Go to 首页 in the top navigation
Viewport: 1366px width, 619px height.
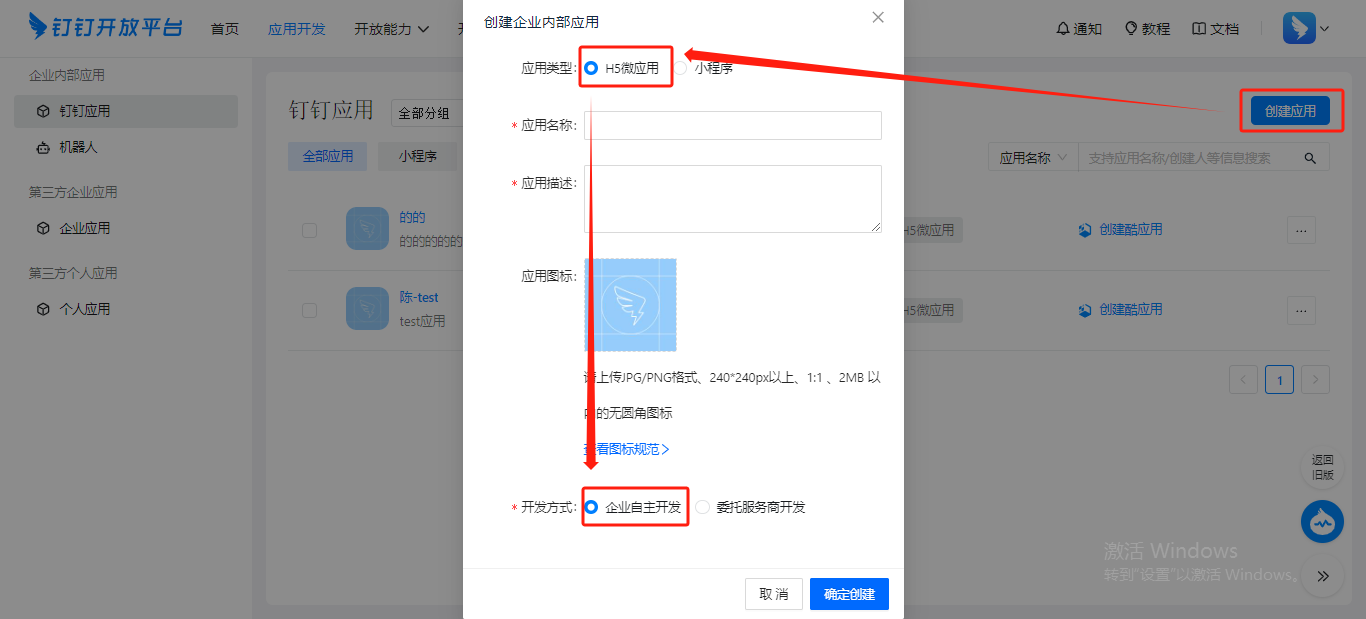(225, 29)
